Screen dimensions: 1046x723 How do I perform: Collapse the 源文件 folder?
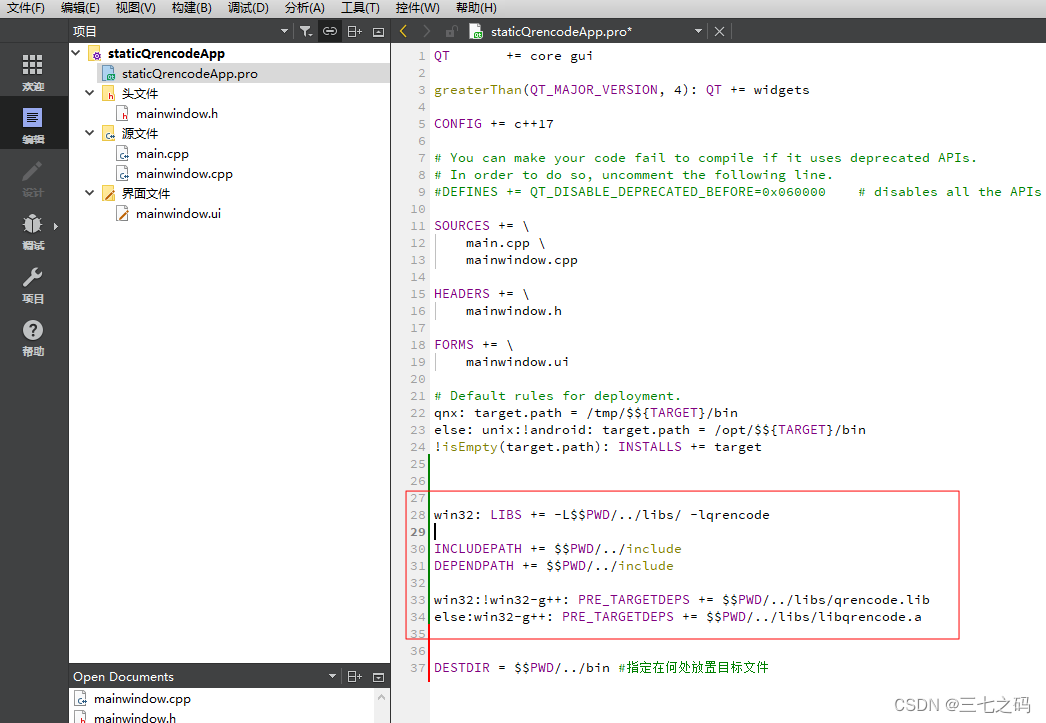[x=89, y=133]
